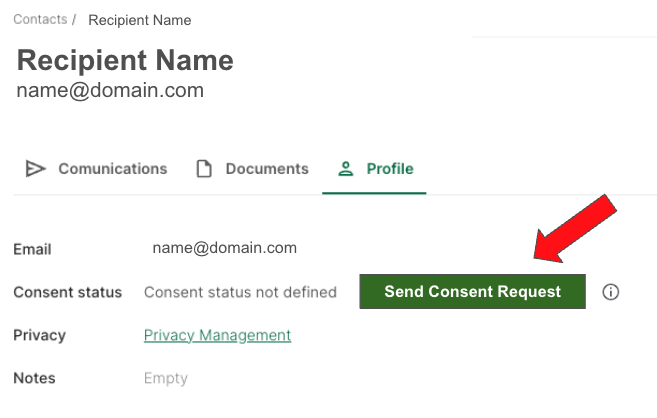Click the paper plane Comunications icon
The height and width of the screenshot is (418, 657).
[36, 169]
